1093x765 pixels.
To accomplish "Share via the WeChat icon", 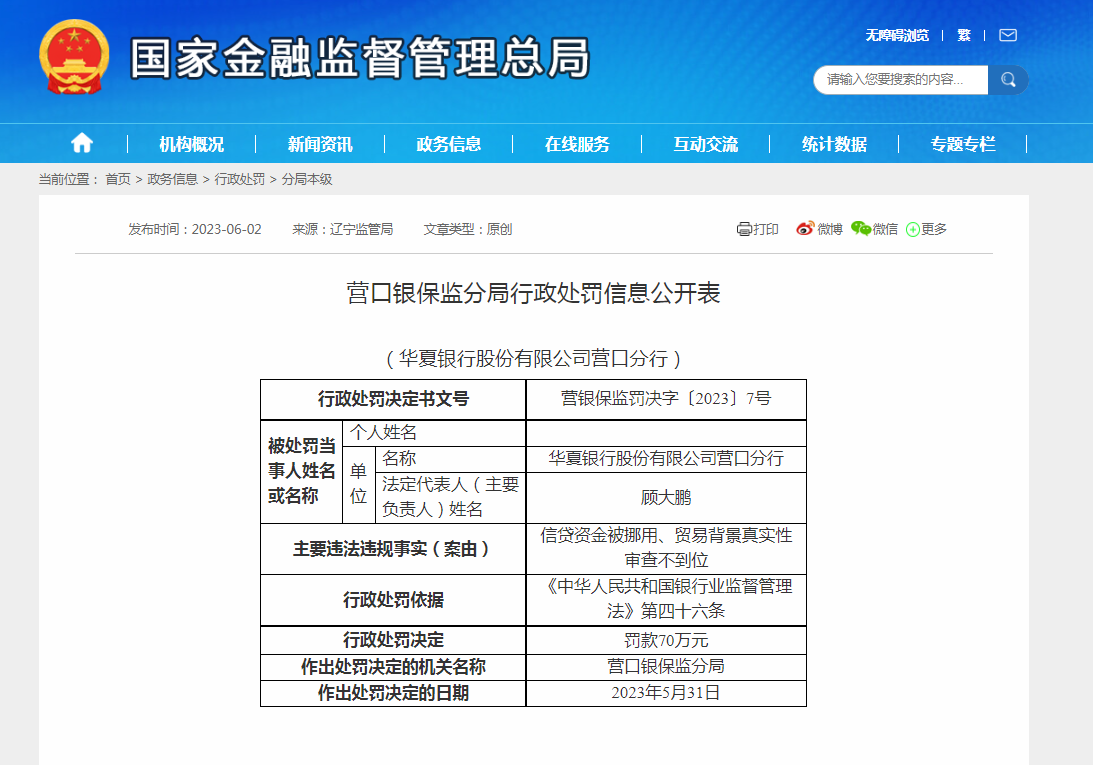I will (861, 229).
